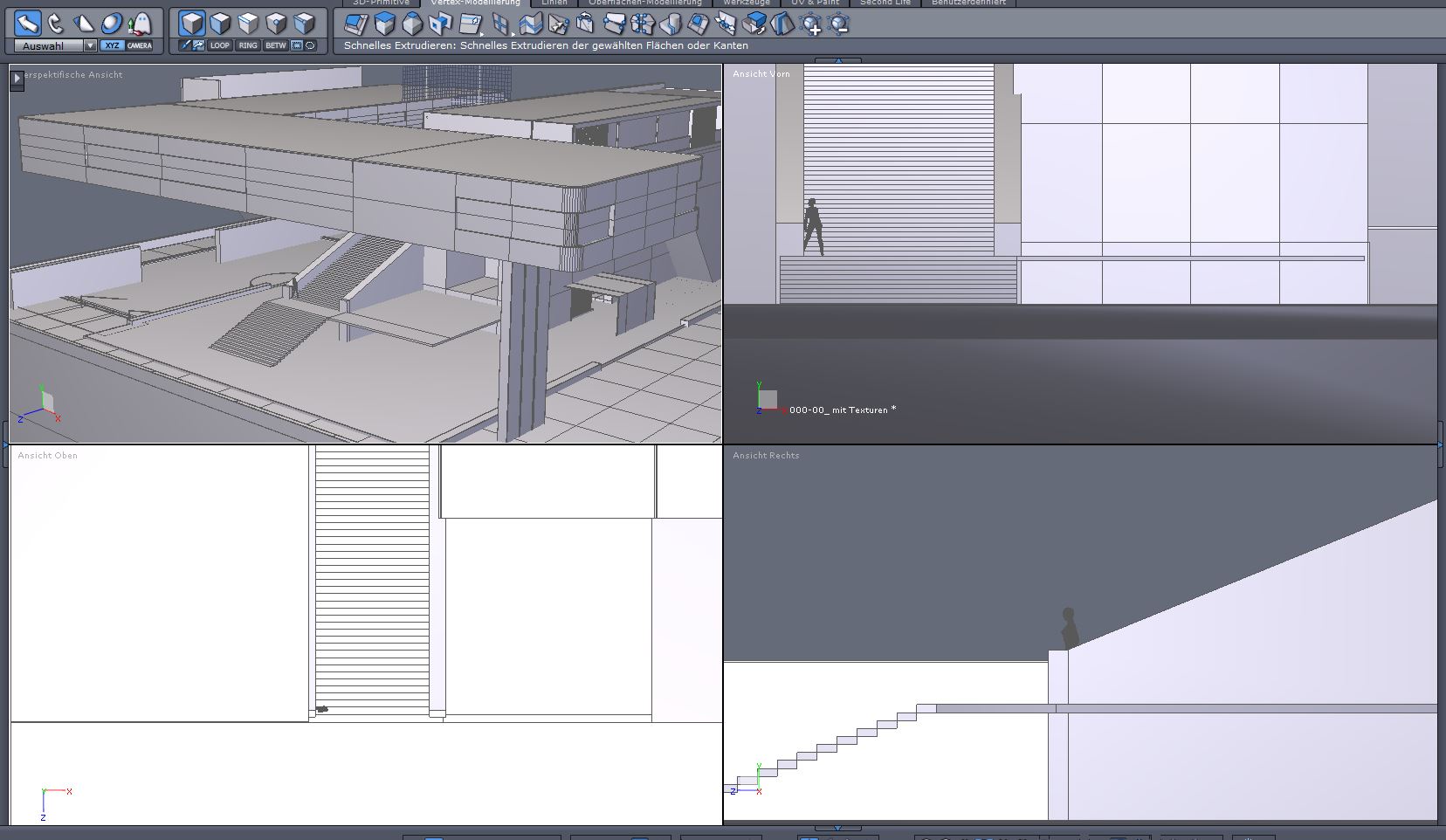The height and width of the screenshot is (840, 1446).
Task: Select the ghost paint selection tool
Action: [140, 23]
